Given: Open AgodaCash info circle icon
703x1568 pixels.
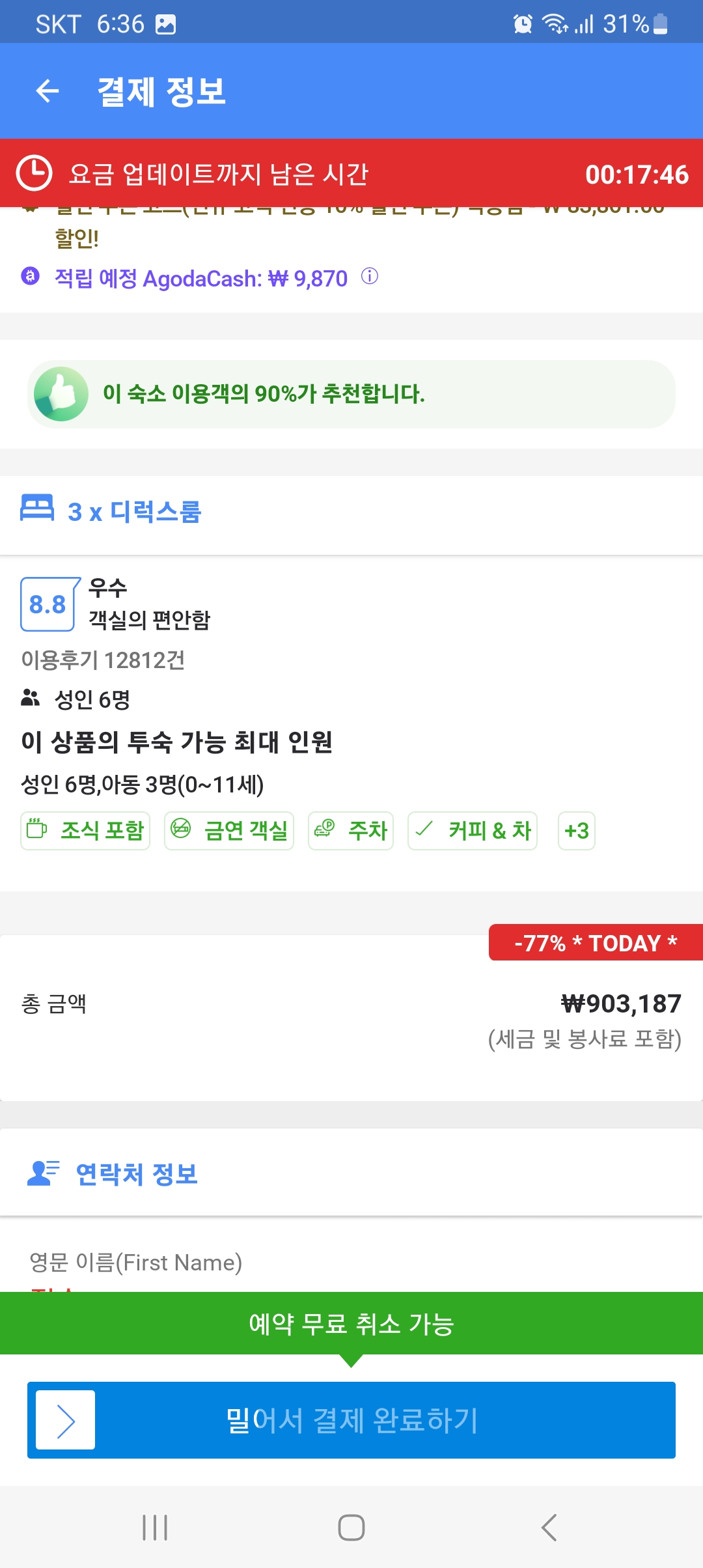Looking at the screenshot, I should [370, 277].
